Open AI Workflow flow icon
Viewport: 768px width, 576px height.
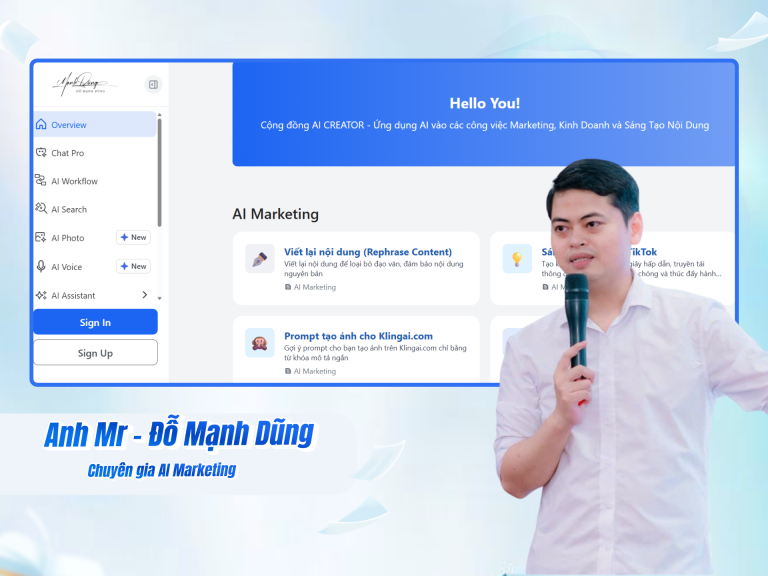click(x=41, y=180)
